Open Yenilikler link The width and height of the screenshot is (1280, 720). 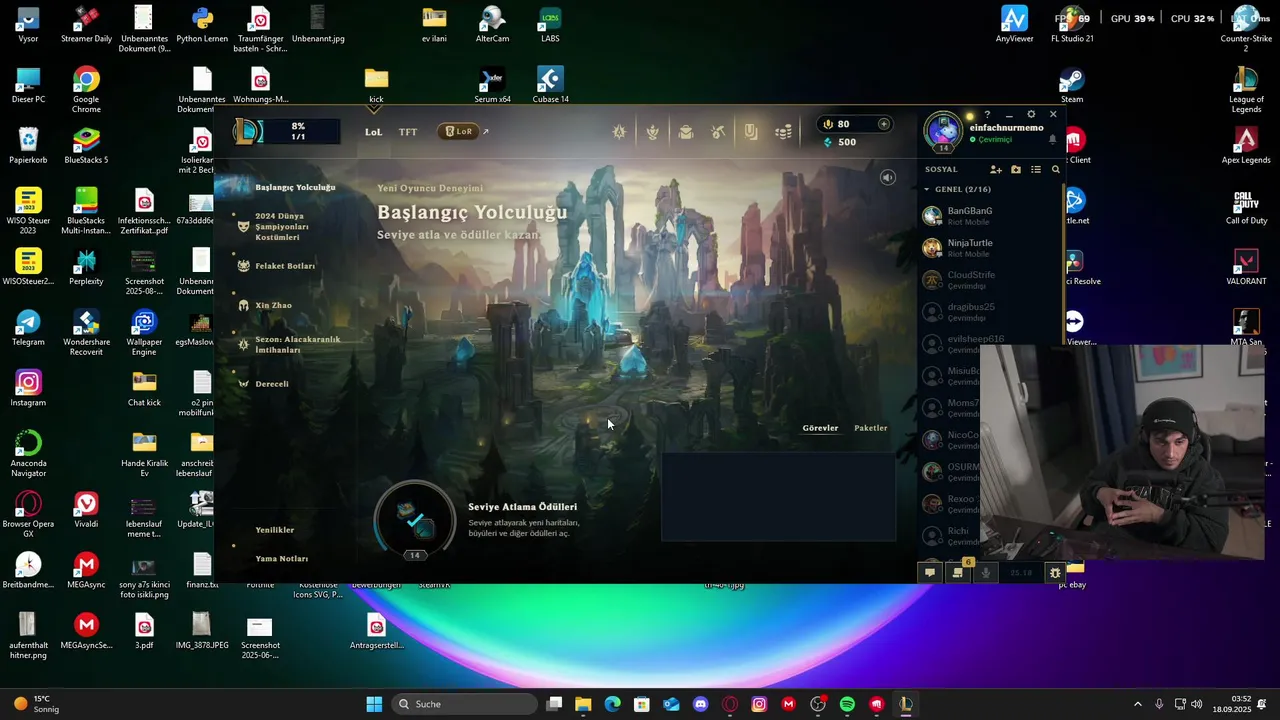(275, 530)
